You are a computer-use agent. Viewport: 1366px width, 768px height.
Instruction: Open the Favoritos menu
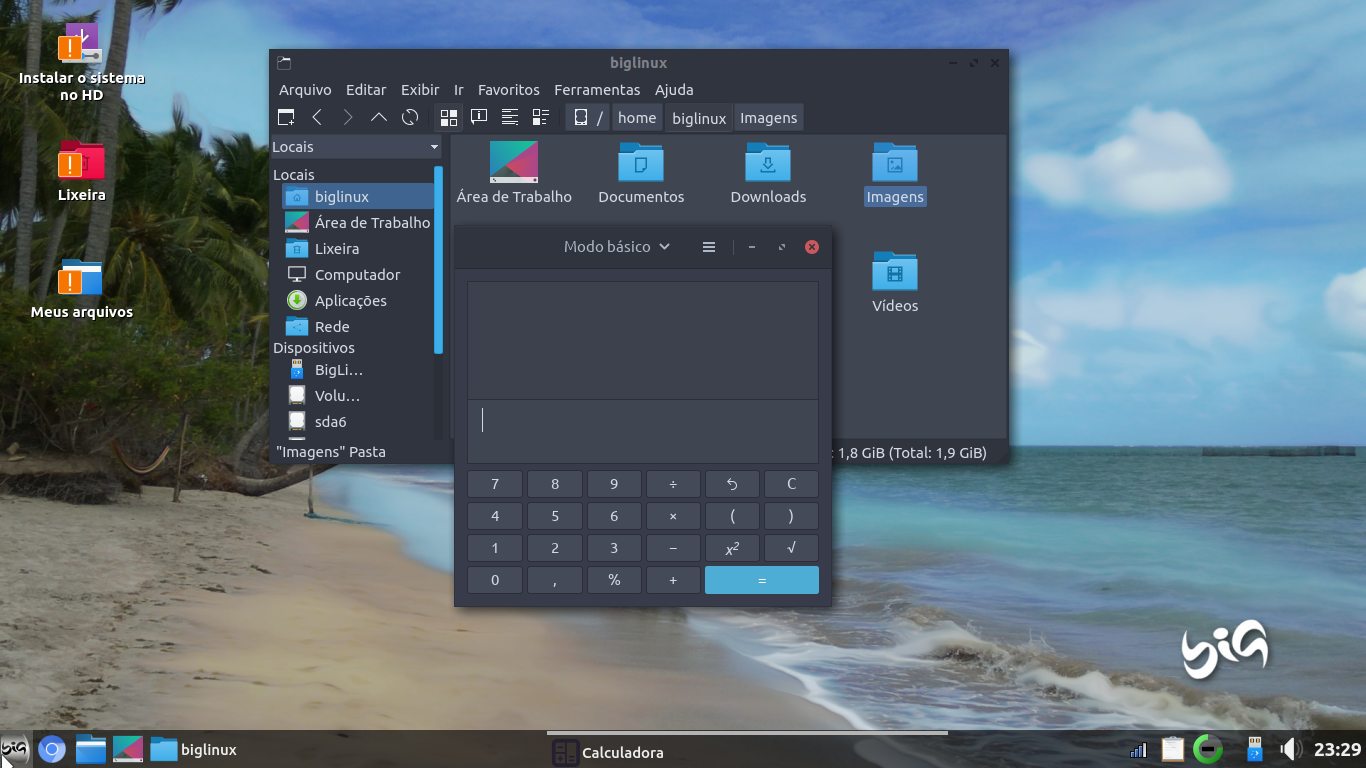[508, 89]
